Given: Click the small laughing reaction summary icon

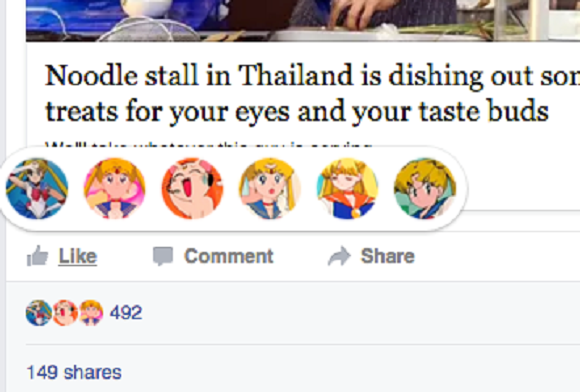Looking at the screenshot, I should (x=65, y=313).
